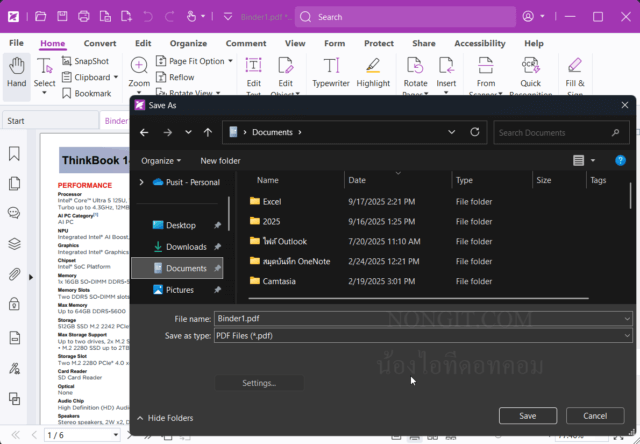The width and height of the screenshot is (640, 444).
Task: Switch to the Organize ribbon tab
Action: (188, 43)
